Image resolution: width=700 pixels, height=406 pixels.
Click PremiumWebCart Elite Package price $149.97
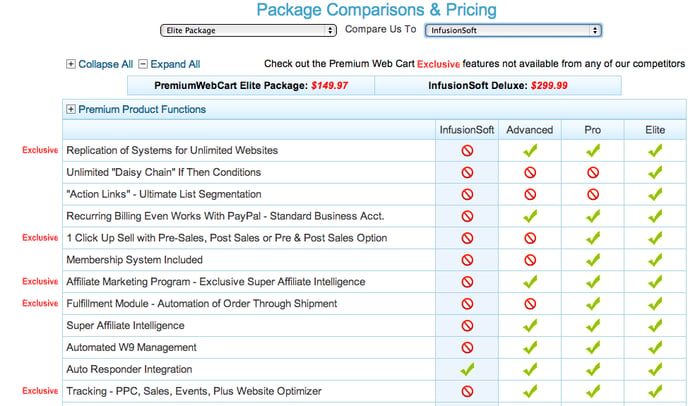[329, 86]
